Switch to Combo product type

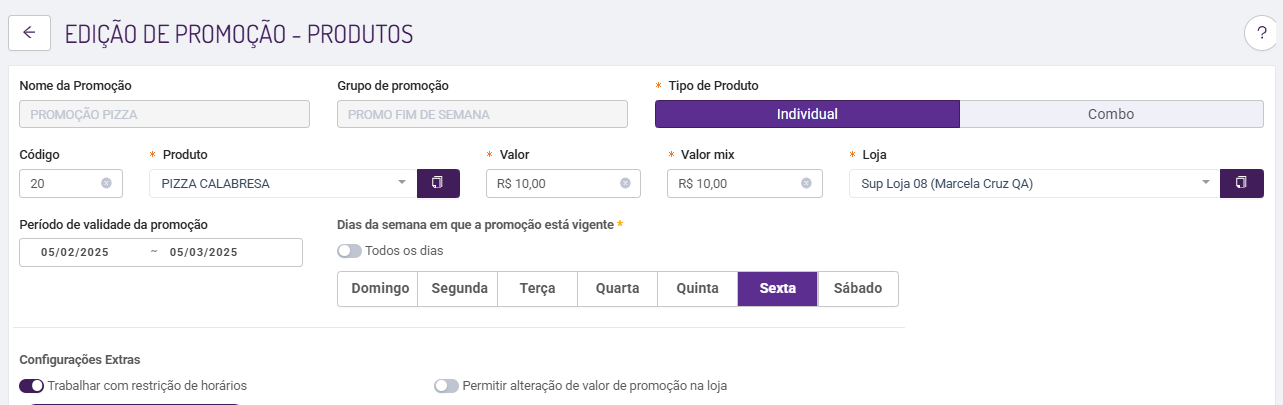coord(1111,114)
